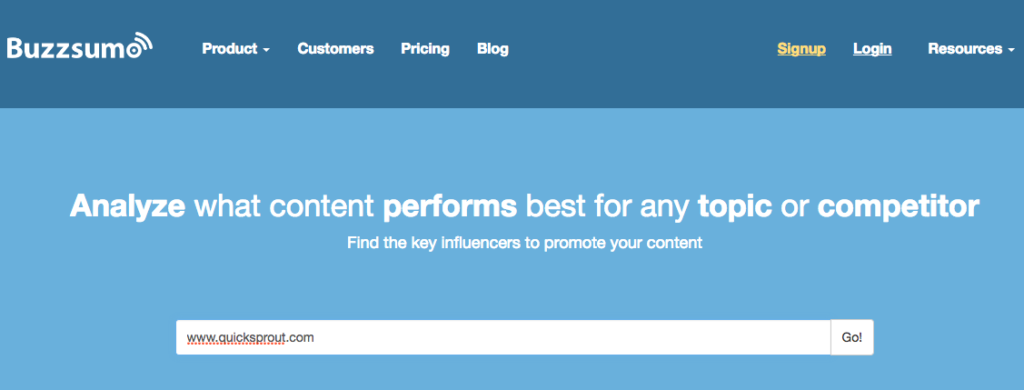Expand the Resources dropdown menu
Viewport: 1024px width, 390px height.
tap(971, 49)
